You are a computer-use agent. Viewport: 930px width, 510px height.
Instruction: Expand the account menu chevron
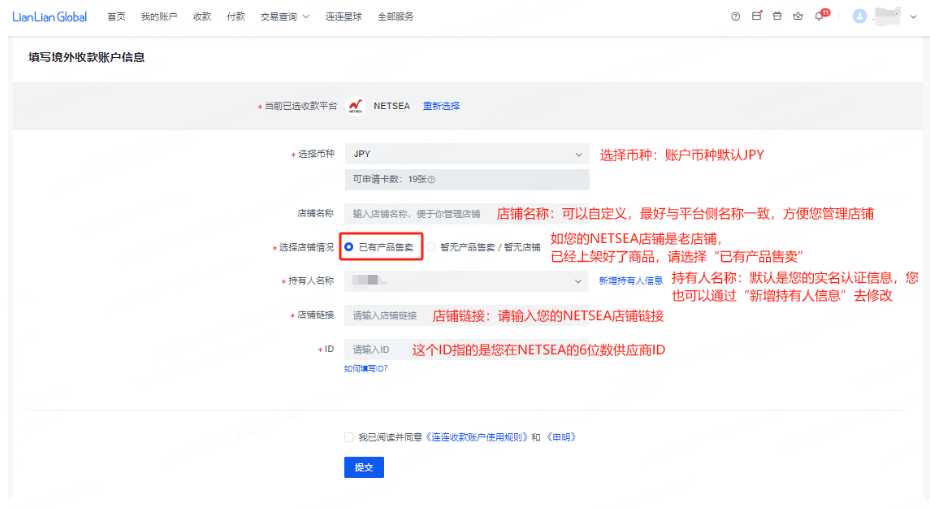[x=913, y=17]
